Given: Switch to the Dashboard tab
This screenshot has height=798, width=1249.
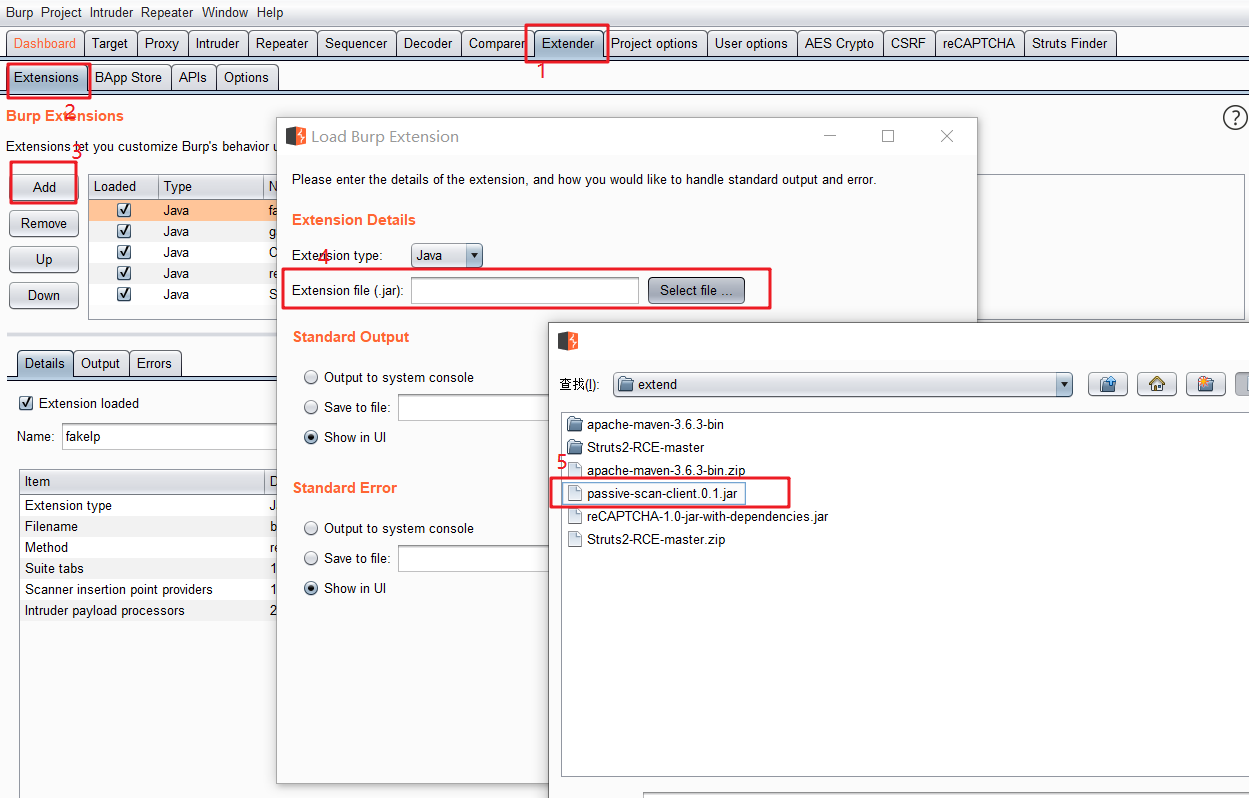Looking at the screenshot, I should [x=45, y=43].
